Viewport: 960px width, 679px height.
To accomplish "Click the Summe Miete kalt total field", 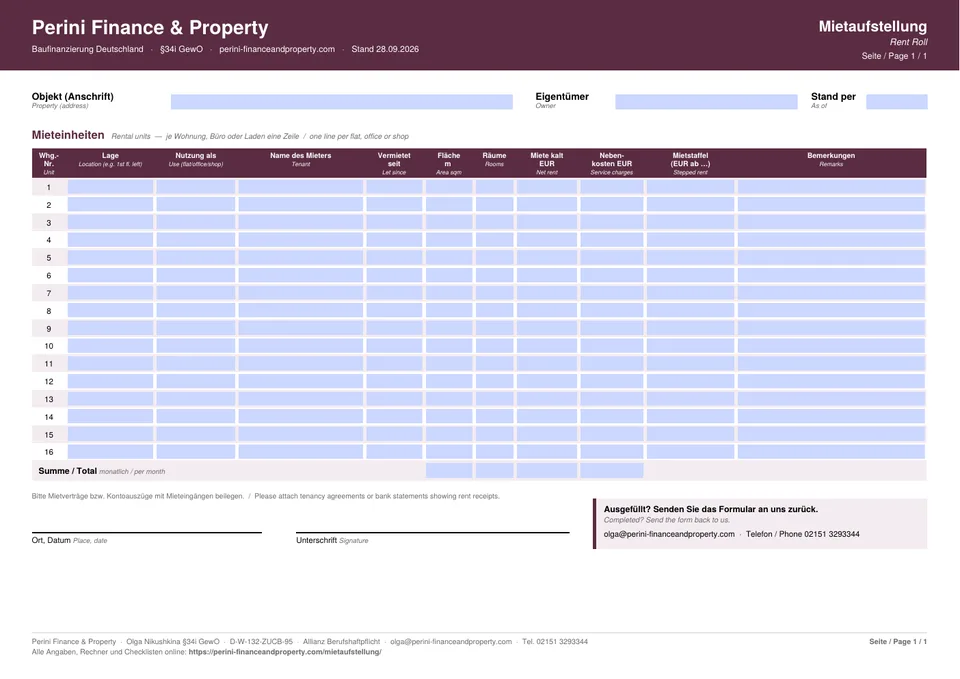I will (x=547, y=470).
